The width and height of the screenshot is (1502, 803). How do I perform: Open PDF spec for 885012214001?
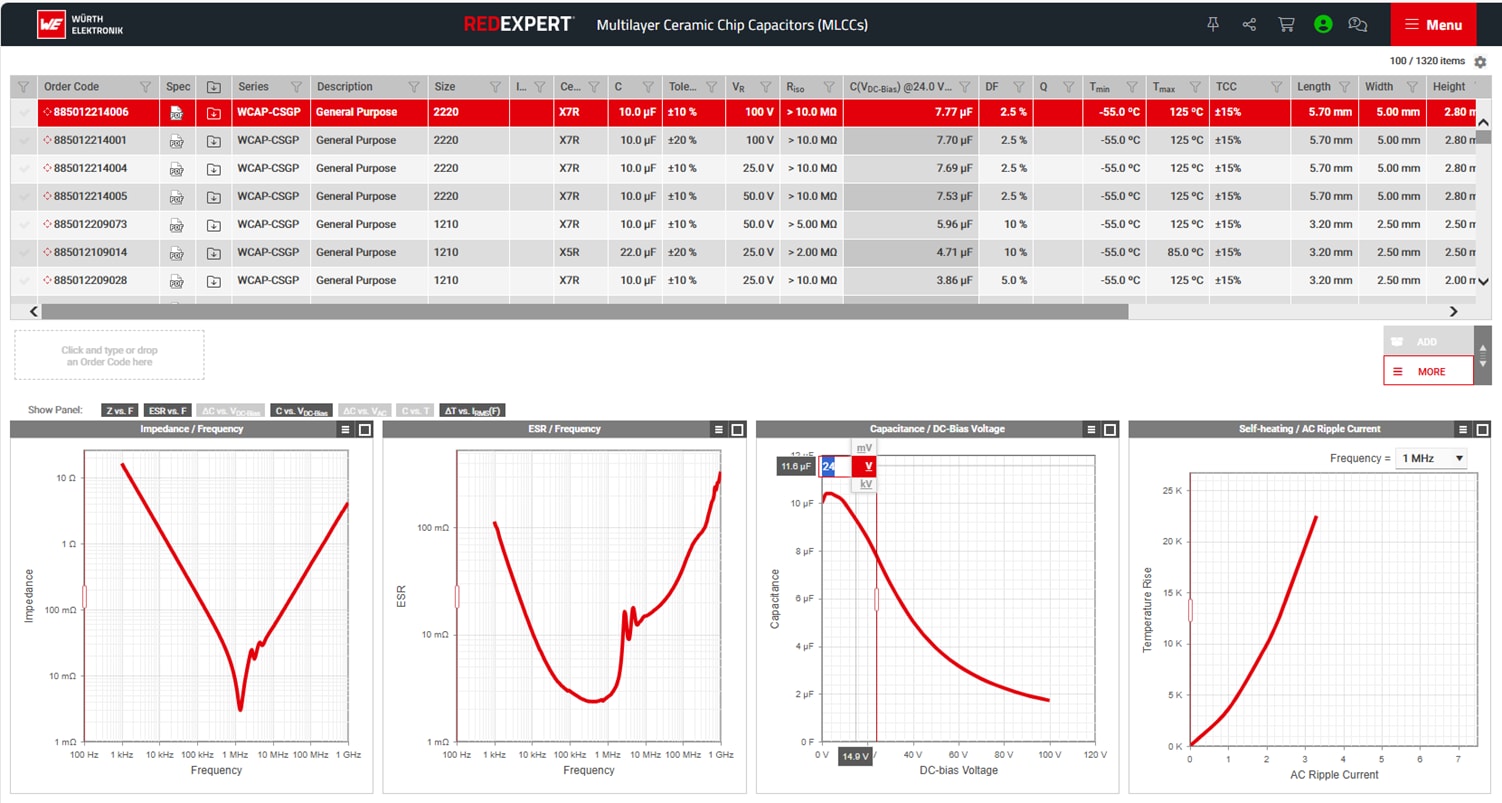177,141
